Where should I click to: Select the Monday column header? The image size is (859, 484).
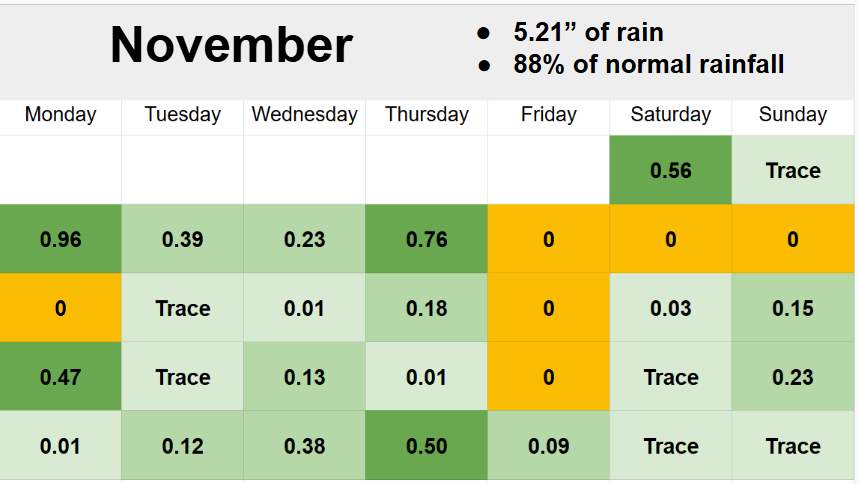tap(61, 114)
